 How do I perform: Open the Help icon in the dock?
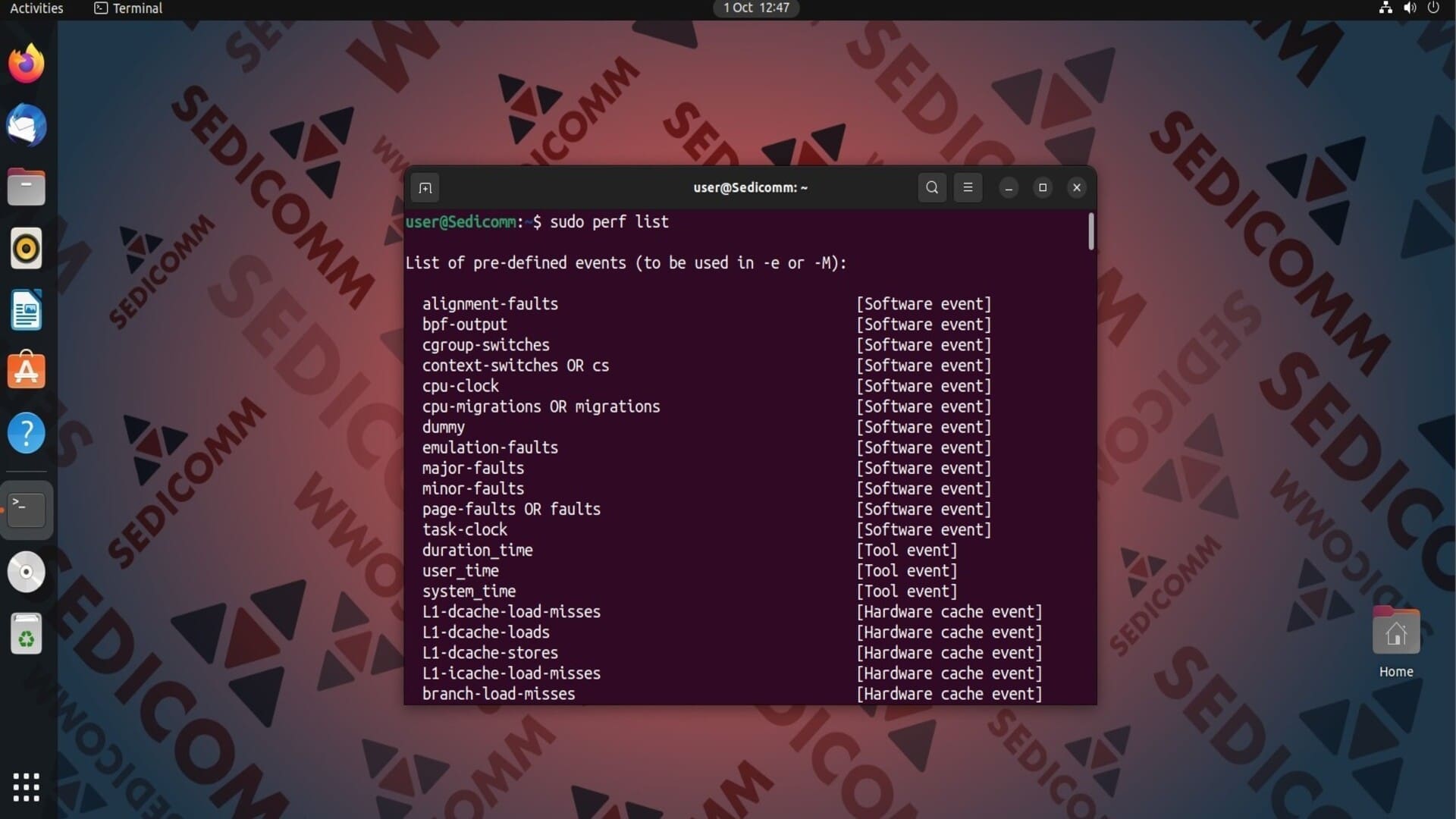pyautogui.click(x=27, y=434)
